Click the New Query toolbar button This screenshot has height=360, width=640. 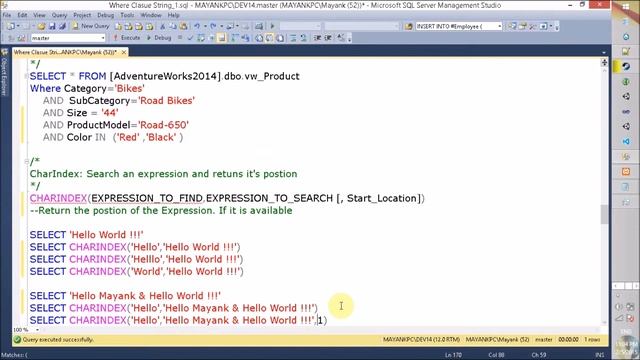91,26
